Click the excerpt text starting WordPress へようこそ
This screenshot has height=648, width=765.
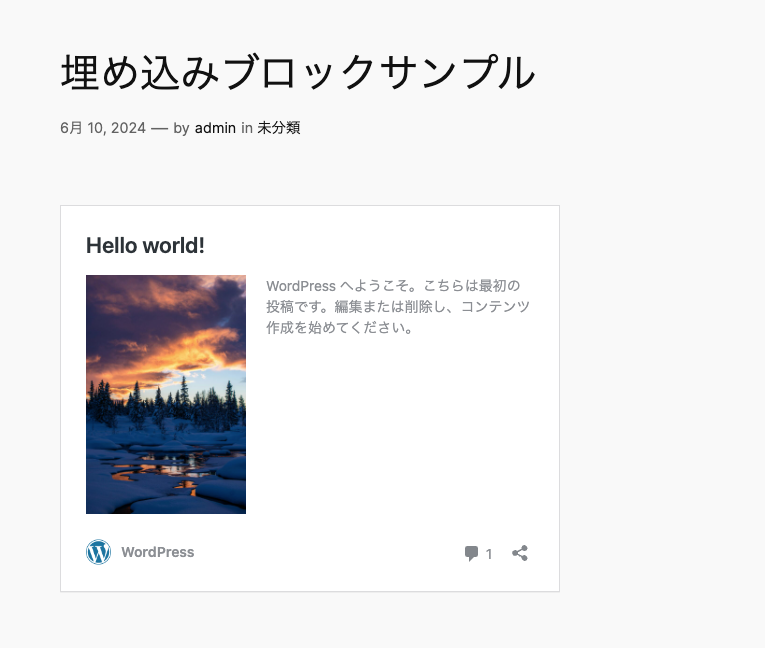coord(398,306)
